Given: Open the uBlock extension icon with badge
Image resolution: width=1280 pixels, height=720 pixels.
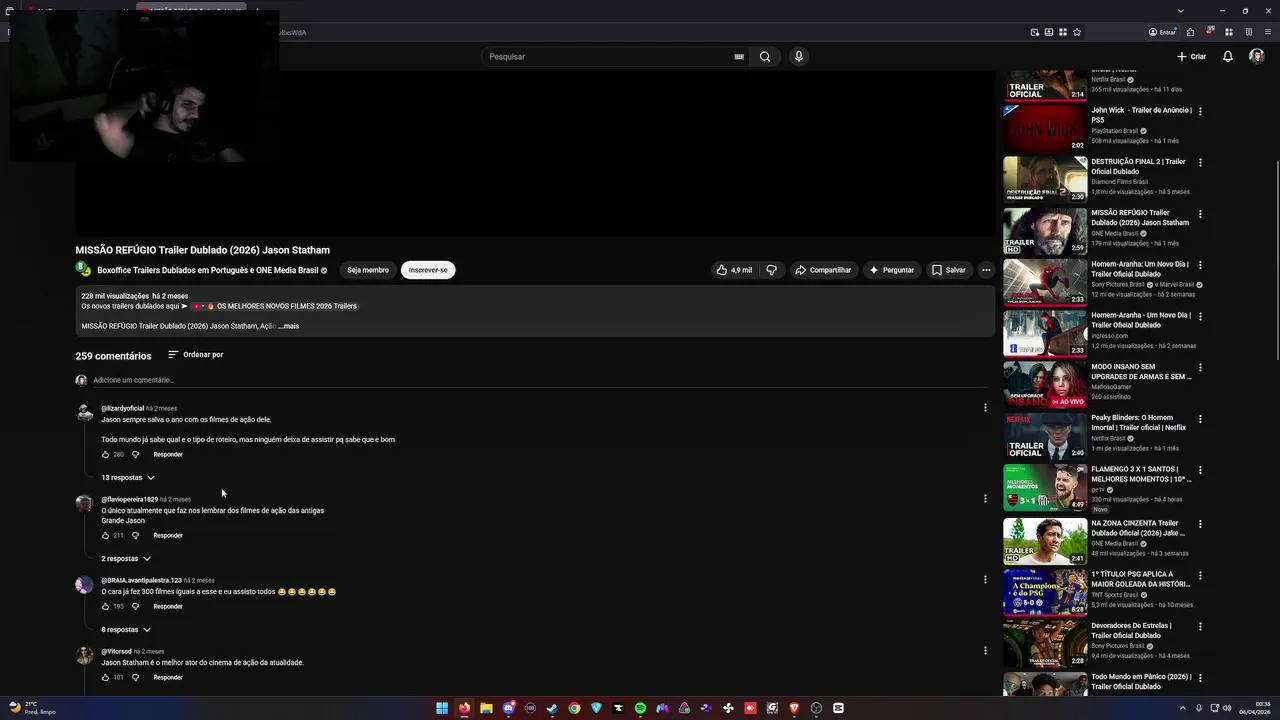Looking at the screenshot, I should (1209, 32).
